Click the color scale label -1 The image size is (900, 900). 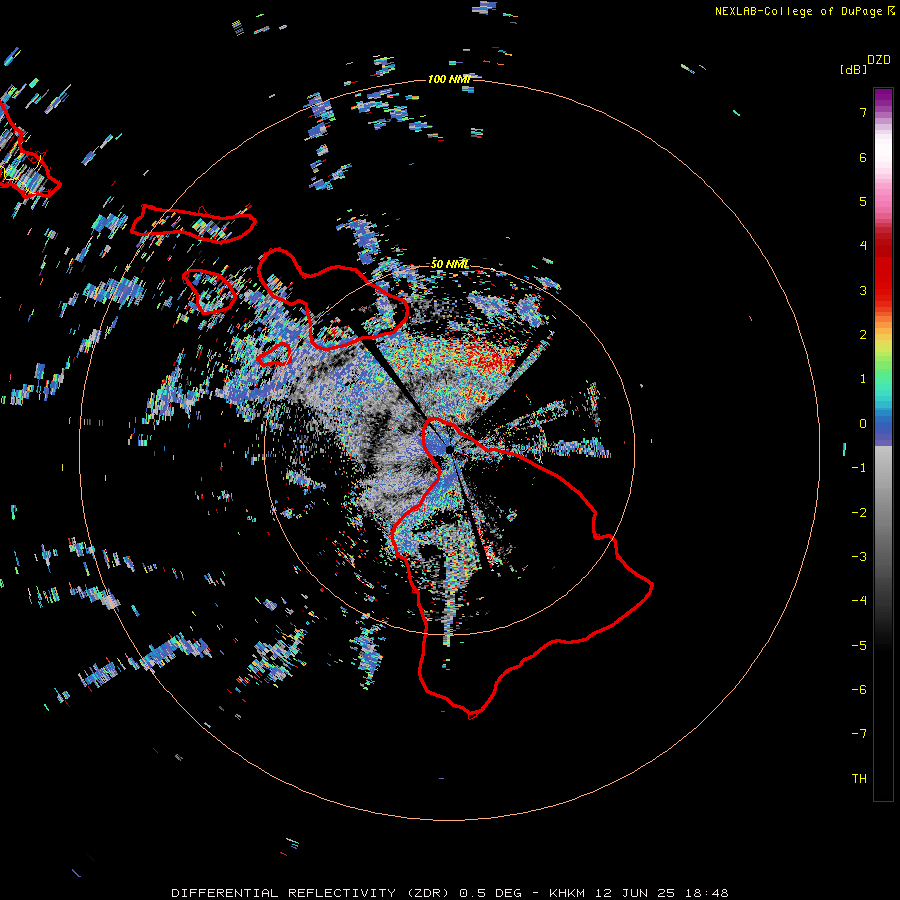pyautogui.click(x=859, y=468)
